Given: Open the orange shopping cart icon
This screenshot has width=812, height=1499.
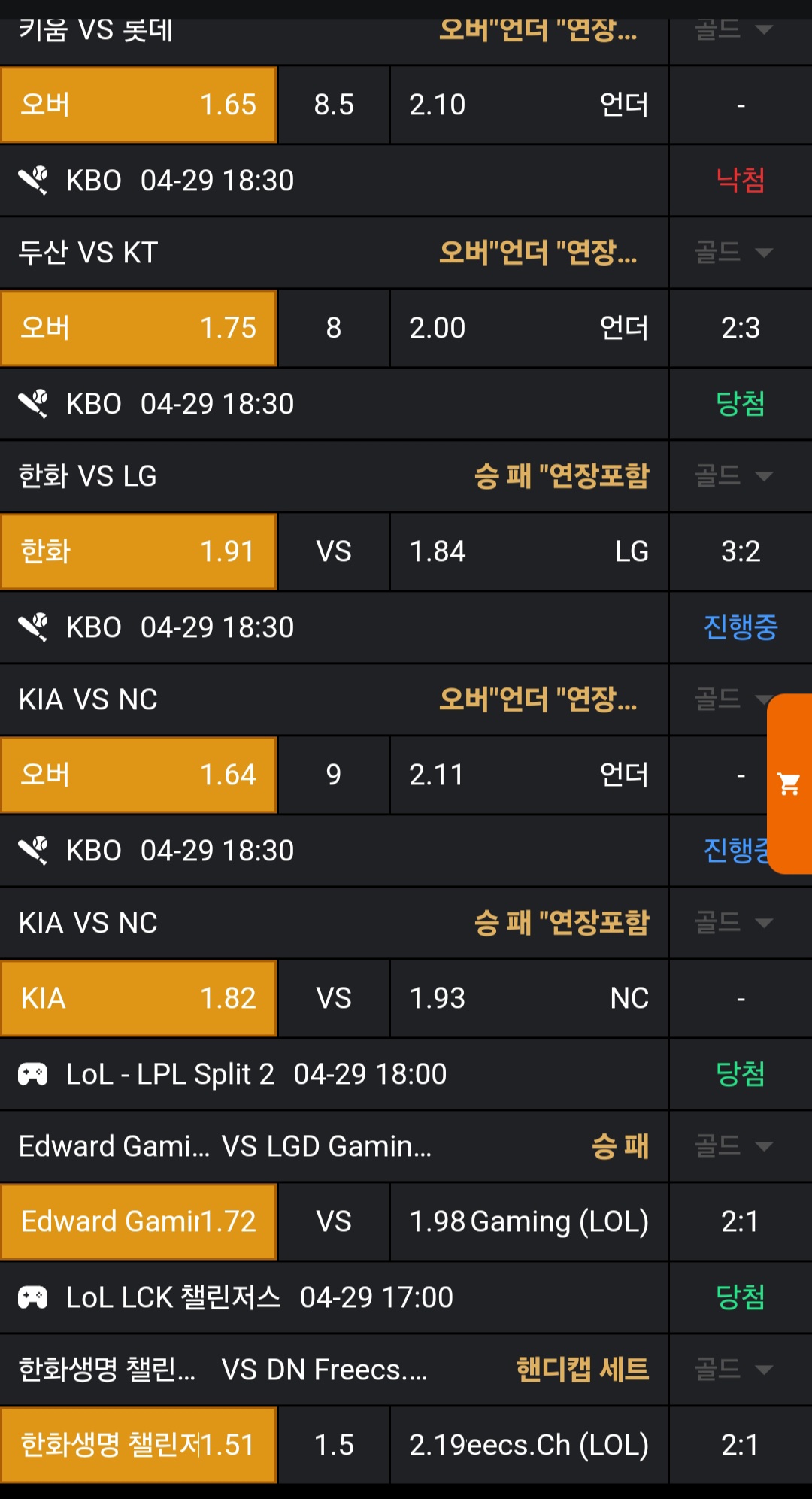Looking at the screenshot, I should [x=789, y=784].
